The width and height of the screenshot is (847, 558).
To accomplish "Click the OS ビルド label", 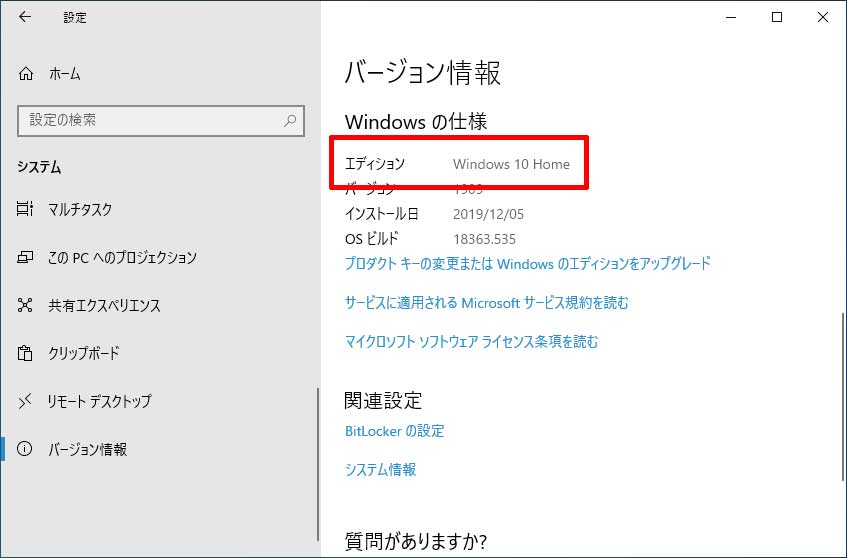I will click(x=372, y=239).
